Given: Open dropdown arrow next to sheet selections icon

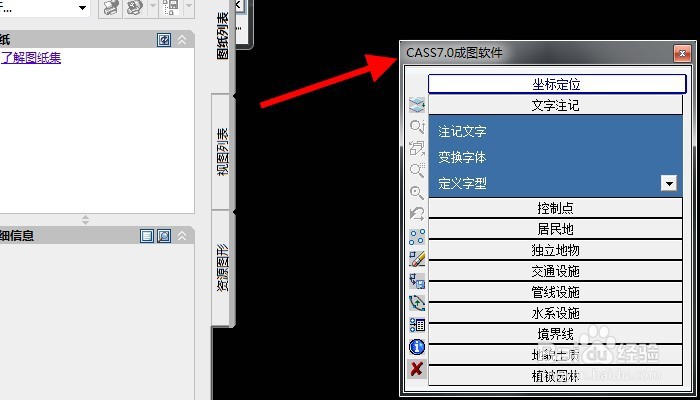Looking at the screenshot, I should tap(189, 8).
